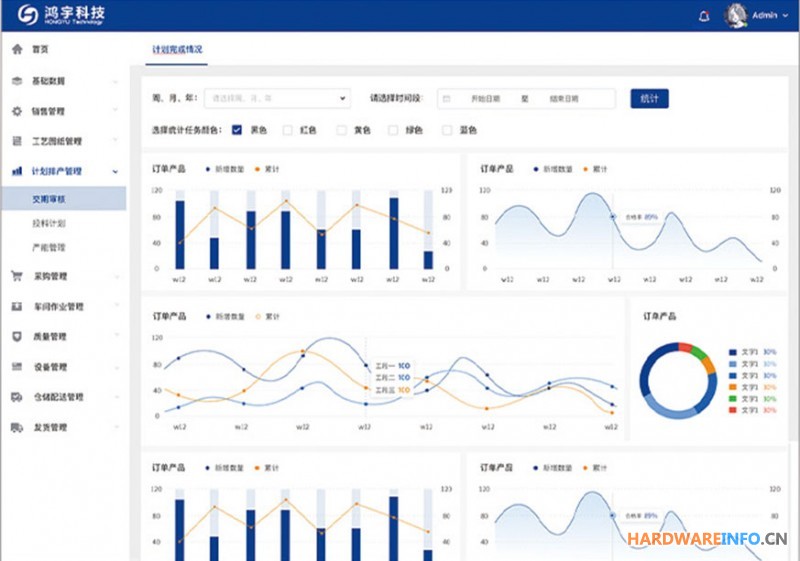Click the 采购管理 shopping cart icon
This screenshot has width=800, height=561.
coord(17,276)
